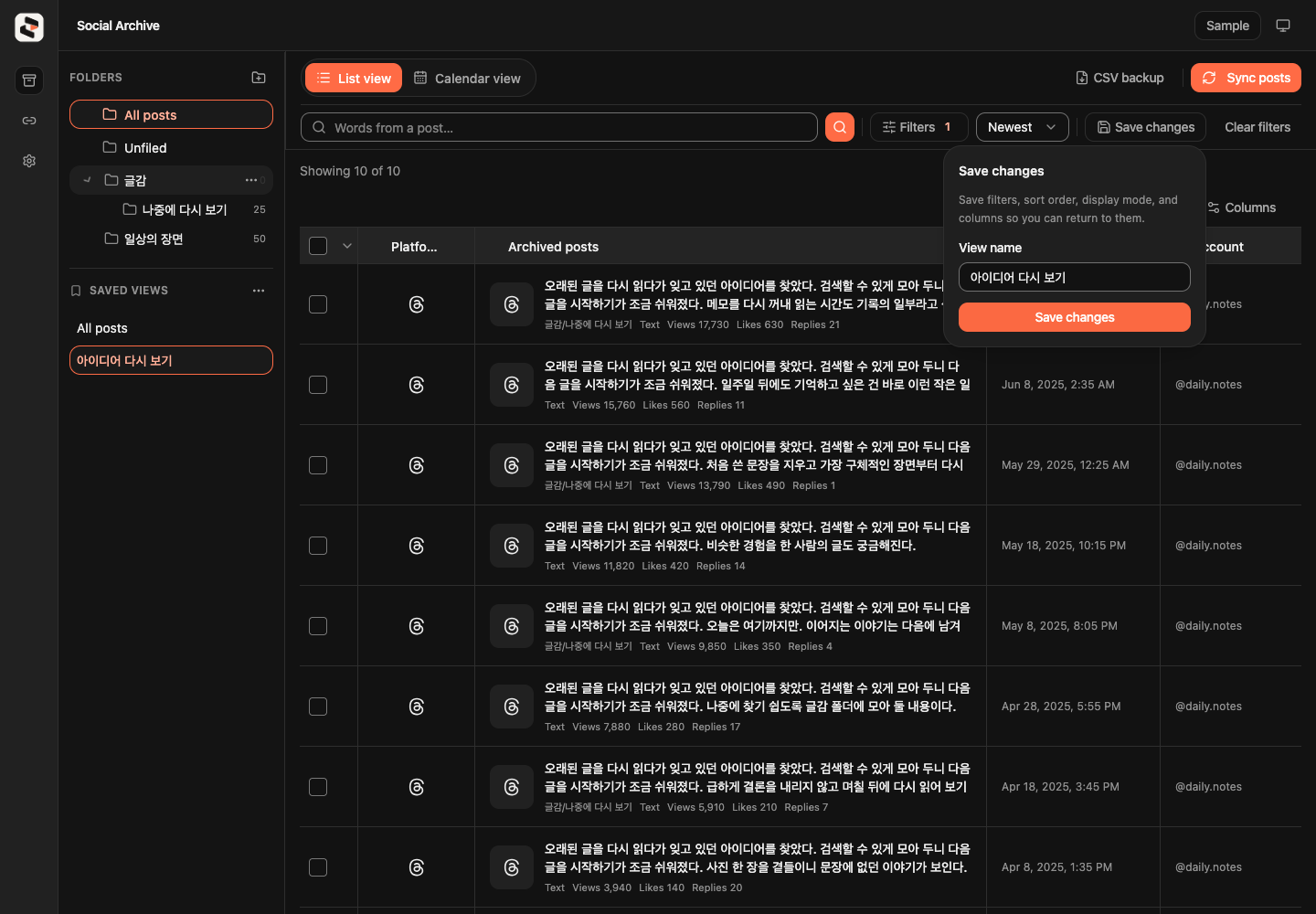Open the link connections sidebar icon

coord(29,121)
